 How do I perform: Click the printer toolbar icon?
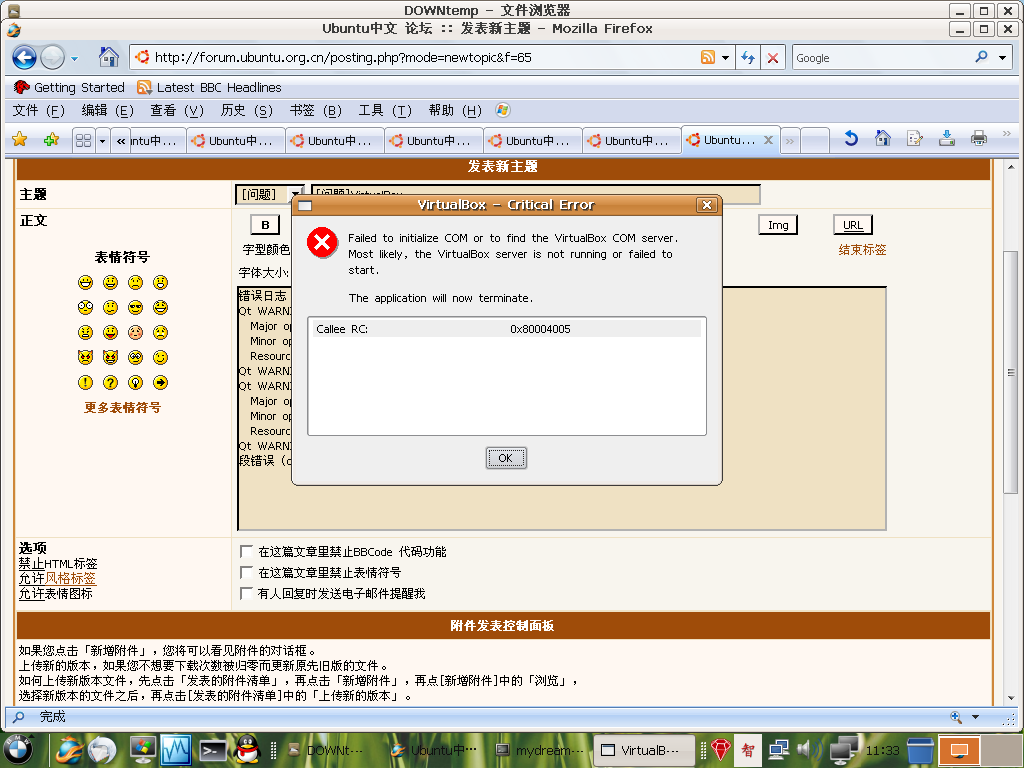pos(978,138)
